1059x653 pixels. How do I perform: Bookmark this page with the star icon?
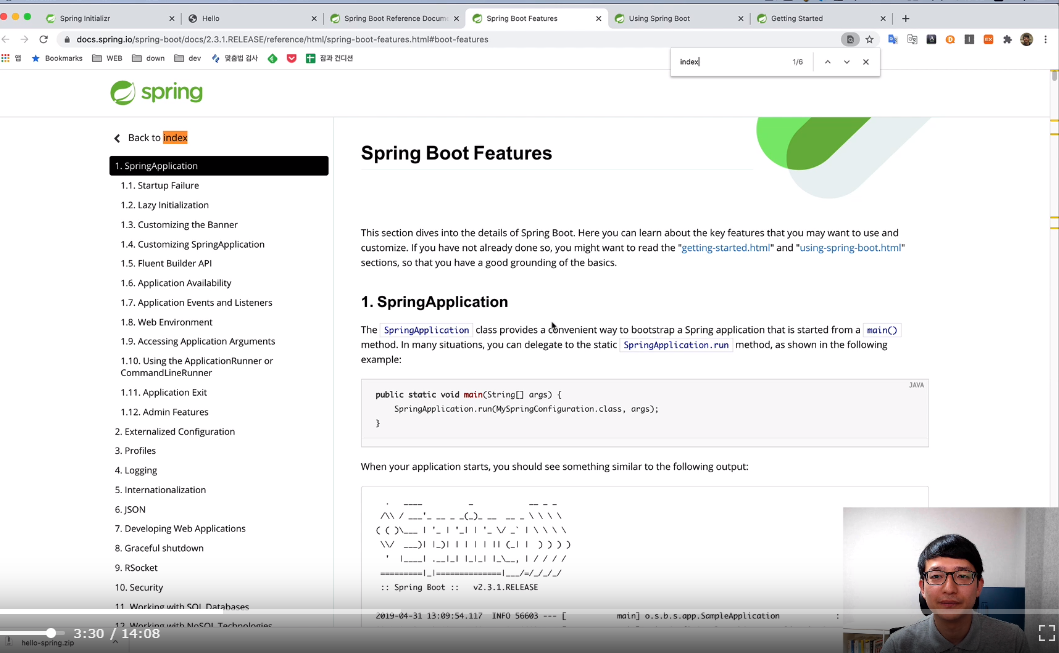pos(869,40)
